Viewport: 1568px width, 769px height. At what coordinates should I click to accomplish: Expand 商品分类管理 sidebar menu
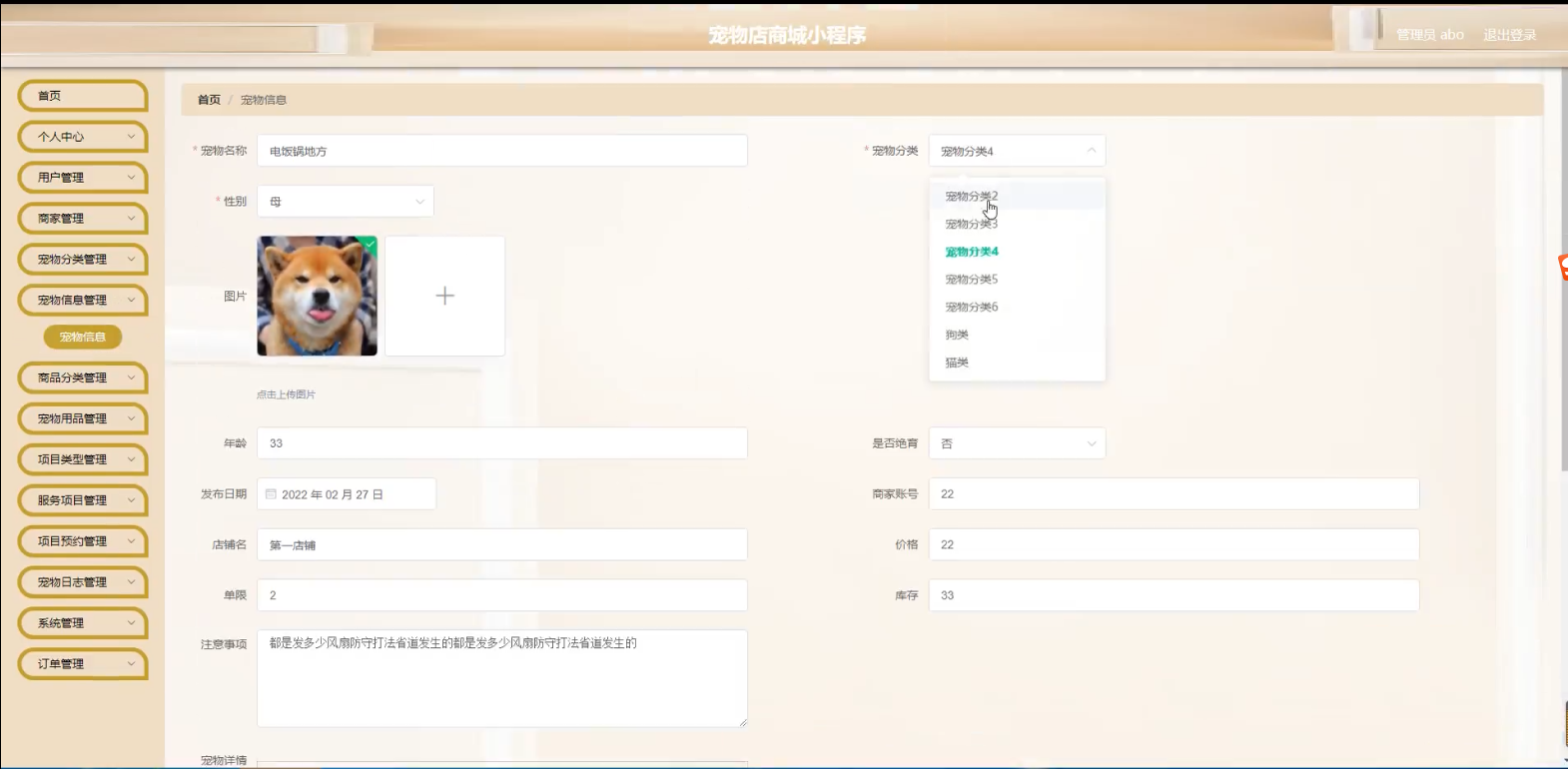pyautogui.click(x=83, y=379)
